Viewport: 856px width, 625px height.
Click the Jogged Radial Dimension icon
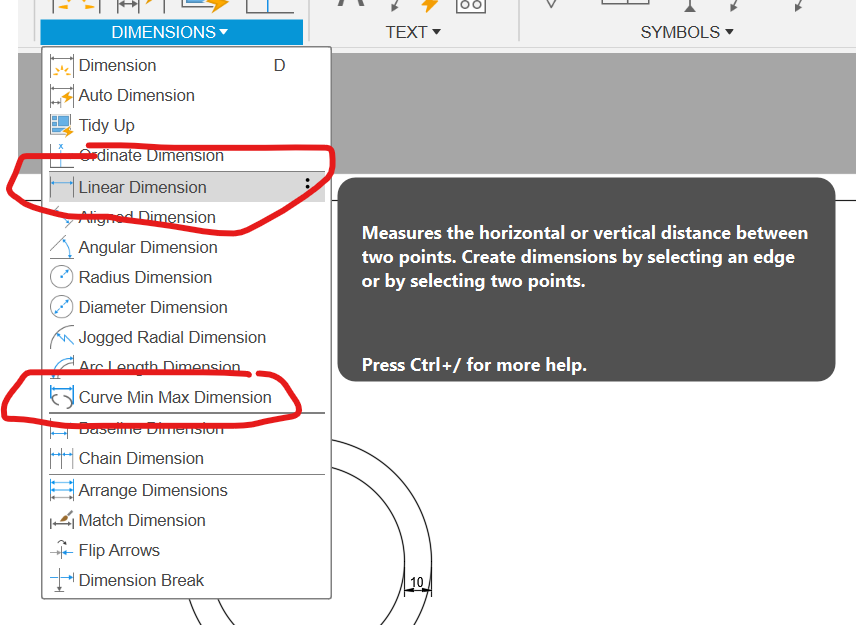61,337
